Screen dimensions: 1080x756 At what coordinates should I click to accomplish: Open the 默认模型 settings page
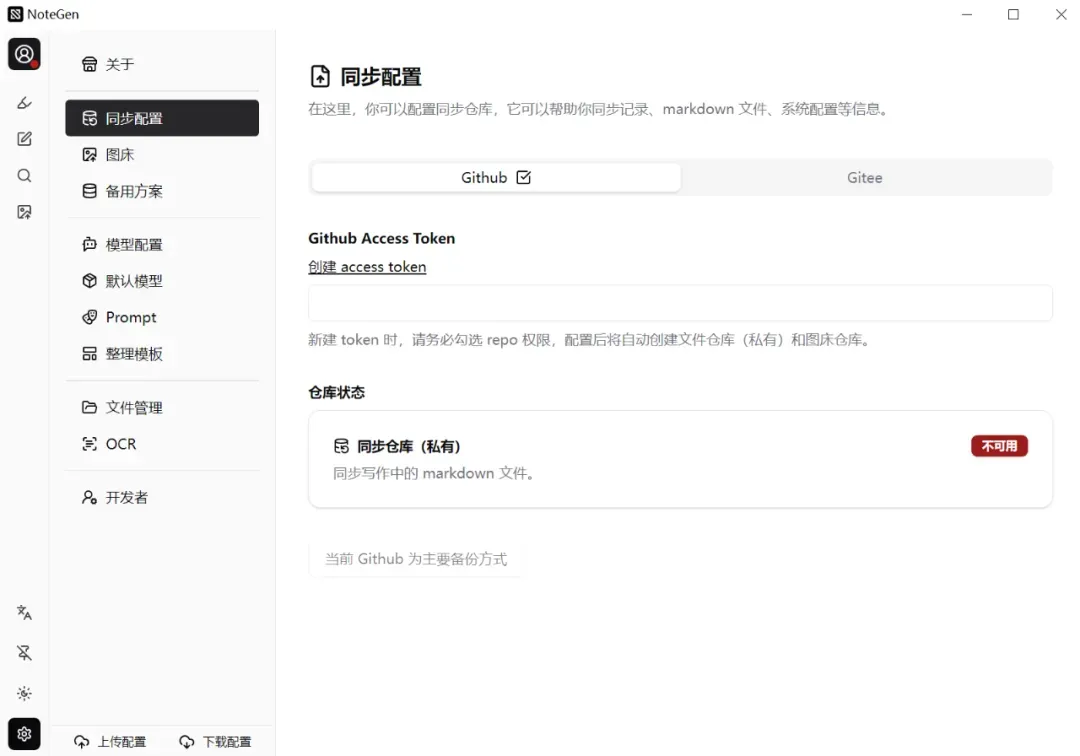(x=162, y=281)
